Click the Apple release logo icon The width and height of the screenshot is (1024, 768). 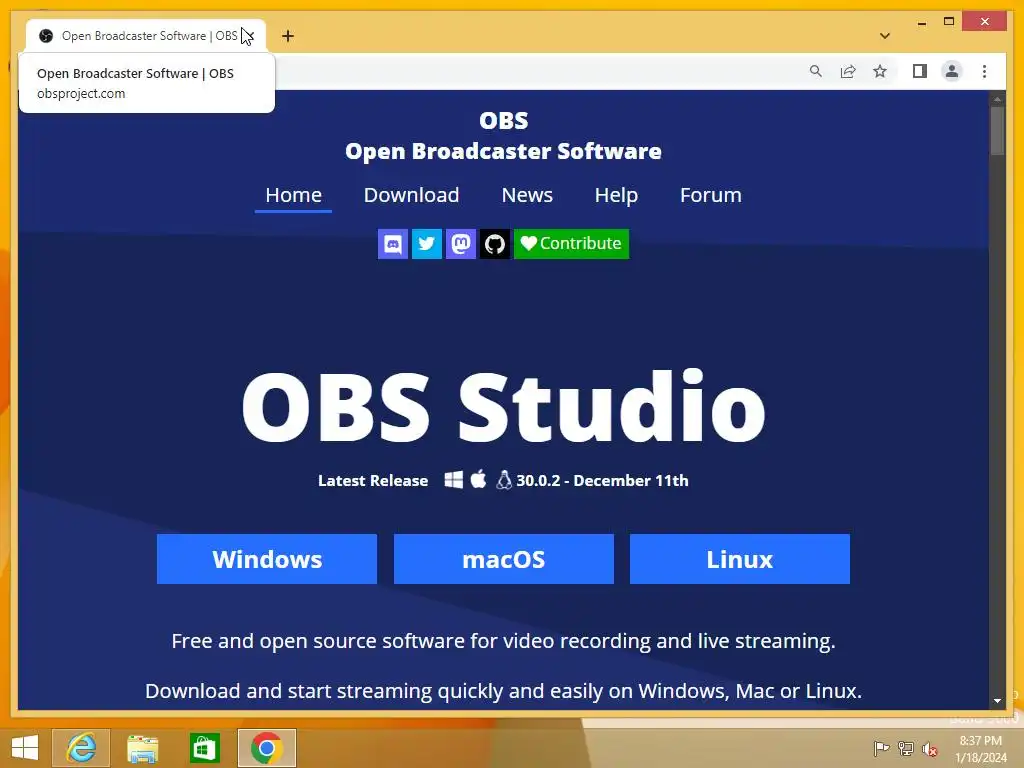(479, 479)
